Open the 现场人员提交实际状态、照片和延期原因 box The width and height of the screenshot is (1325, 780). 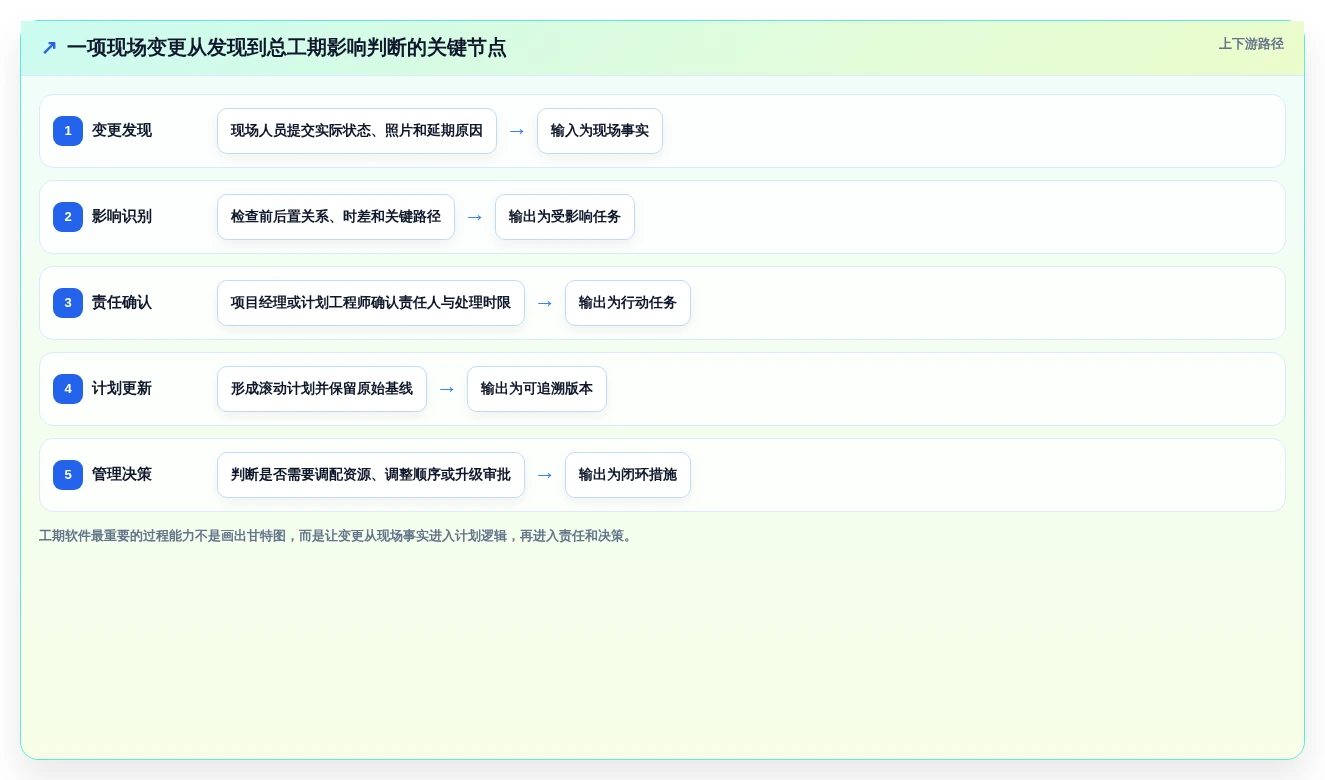[357, 131]
